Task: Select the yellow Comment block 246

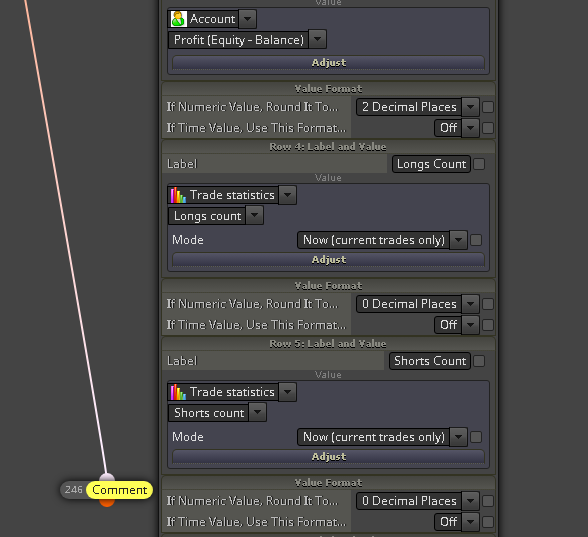Action: (120, 490)
